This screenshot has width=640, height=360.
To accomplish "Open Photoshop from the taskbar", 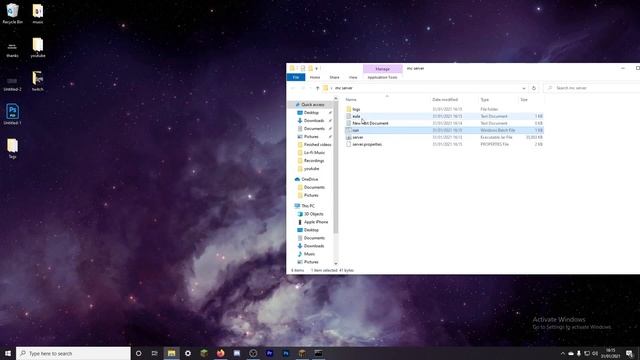I will 286,353.
